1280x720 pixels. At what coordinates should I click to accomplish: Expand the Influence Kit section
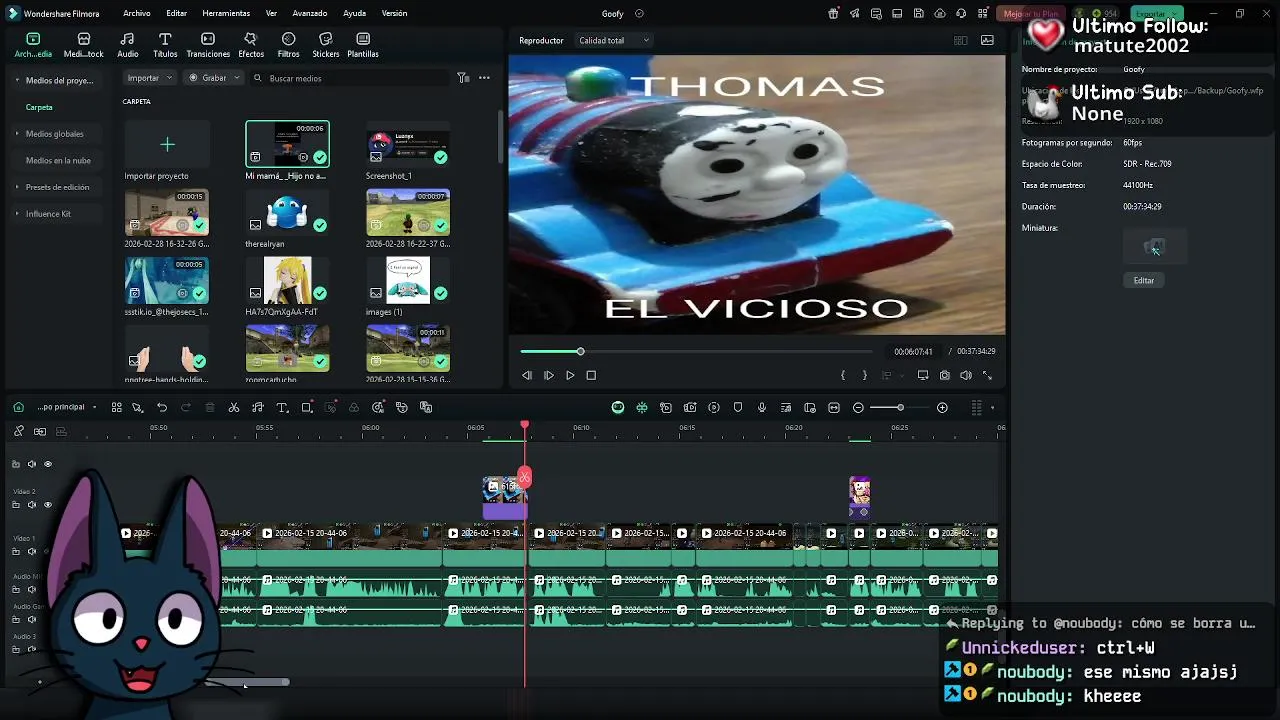(17, 214)
